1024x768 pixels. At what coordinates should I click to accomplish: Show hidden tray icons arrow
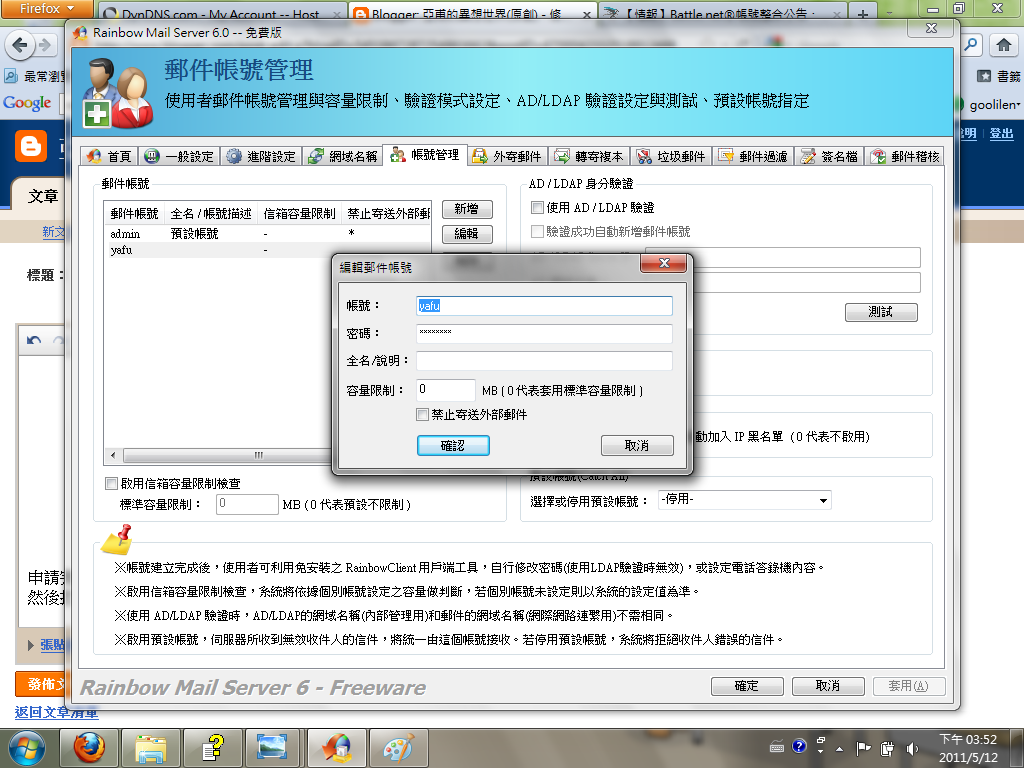pyautogui.click(x=840, y=748)
